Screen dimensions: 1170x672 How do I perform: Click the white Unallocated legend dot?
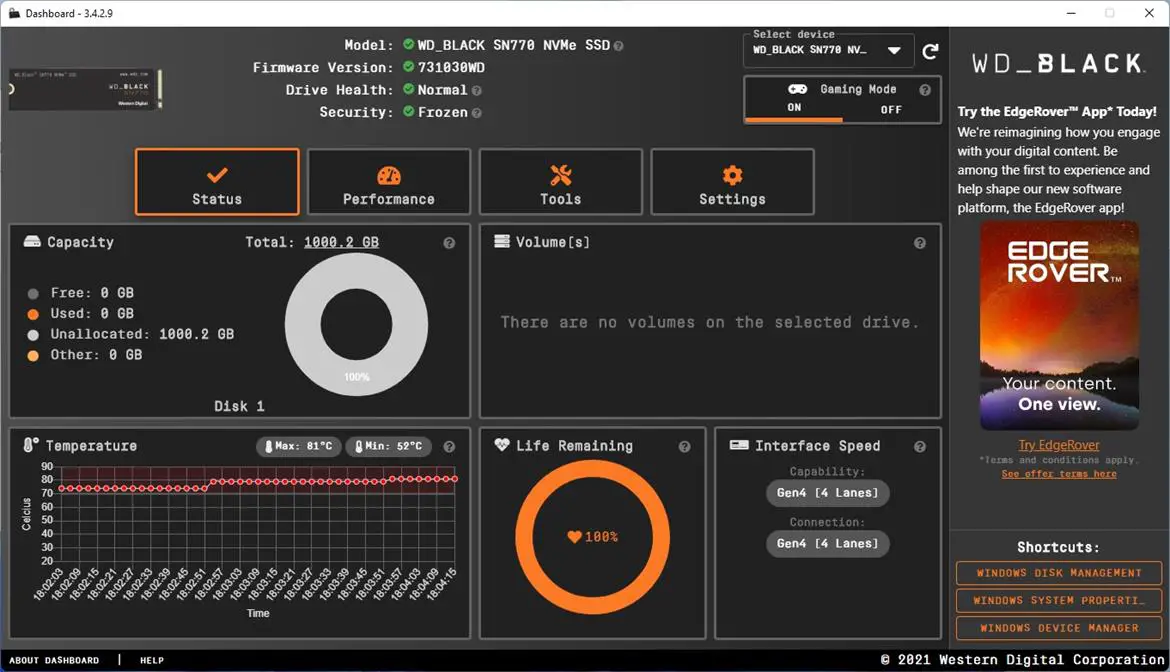[33, 335]
